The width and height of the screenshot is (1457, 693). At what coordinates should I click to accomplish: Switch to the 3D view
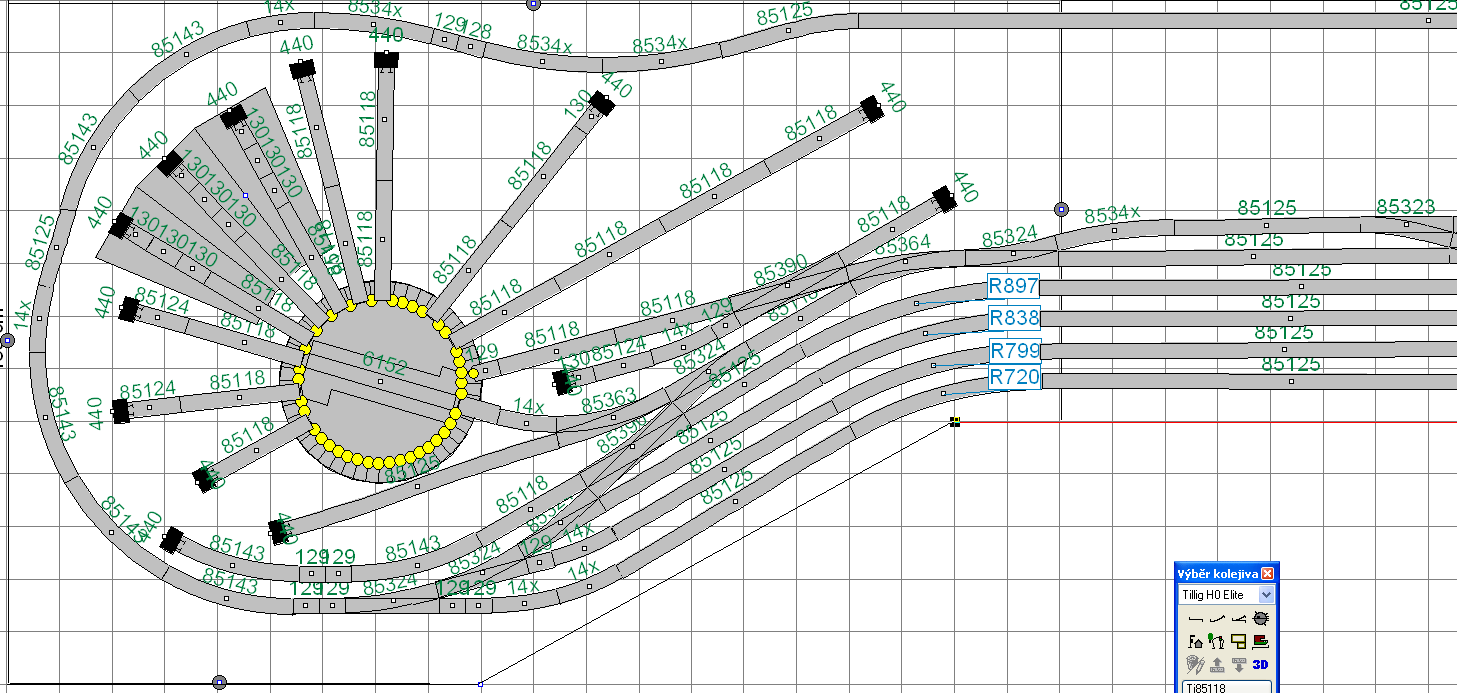[1260, 663]
